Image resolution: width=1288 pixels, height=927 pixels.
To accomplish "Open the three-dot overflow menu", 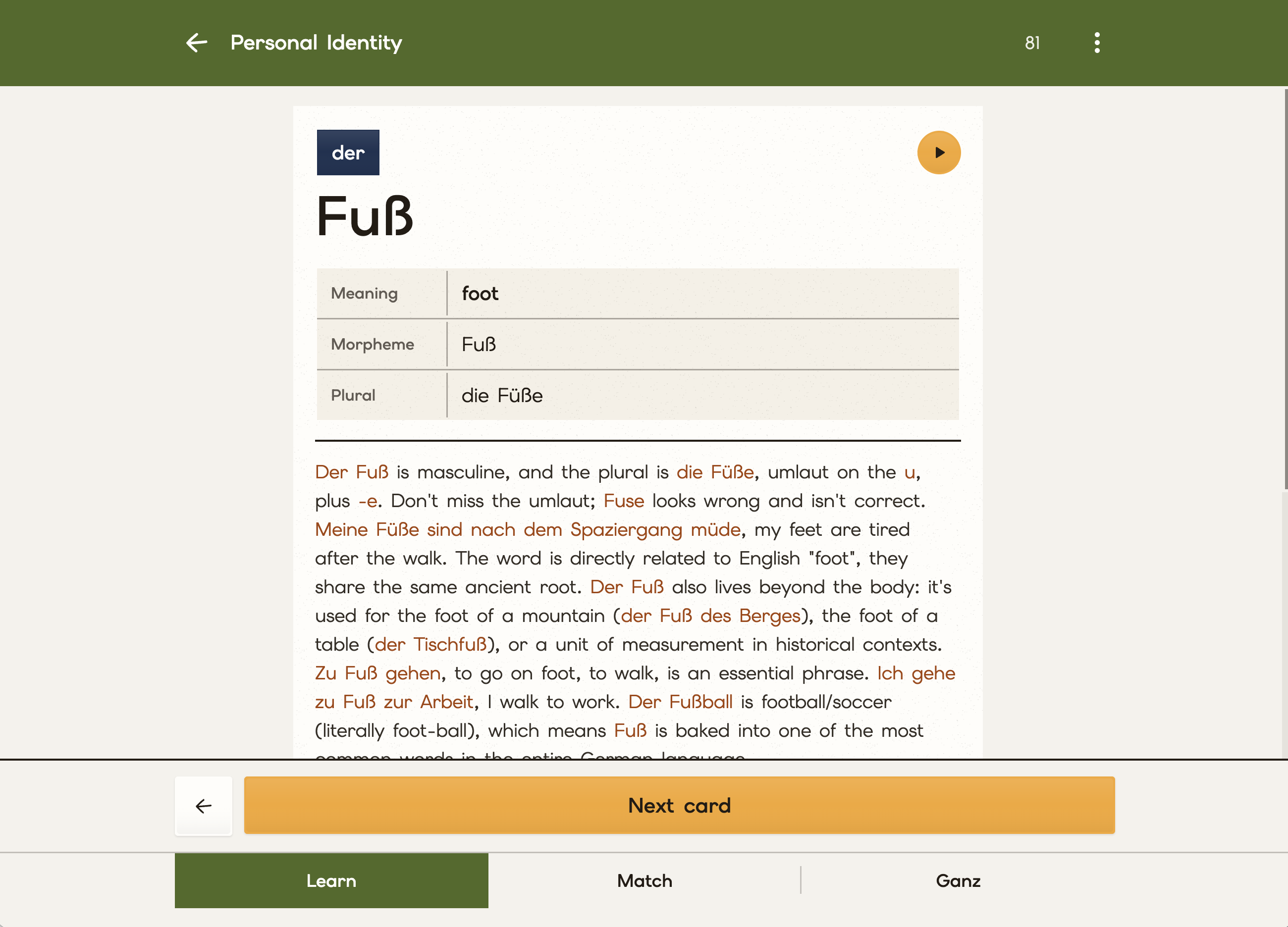I will (x=1097, y=43).
